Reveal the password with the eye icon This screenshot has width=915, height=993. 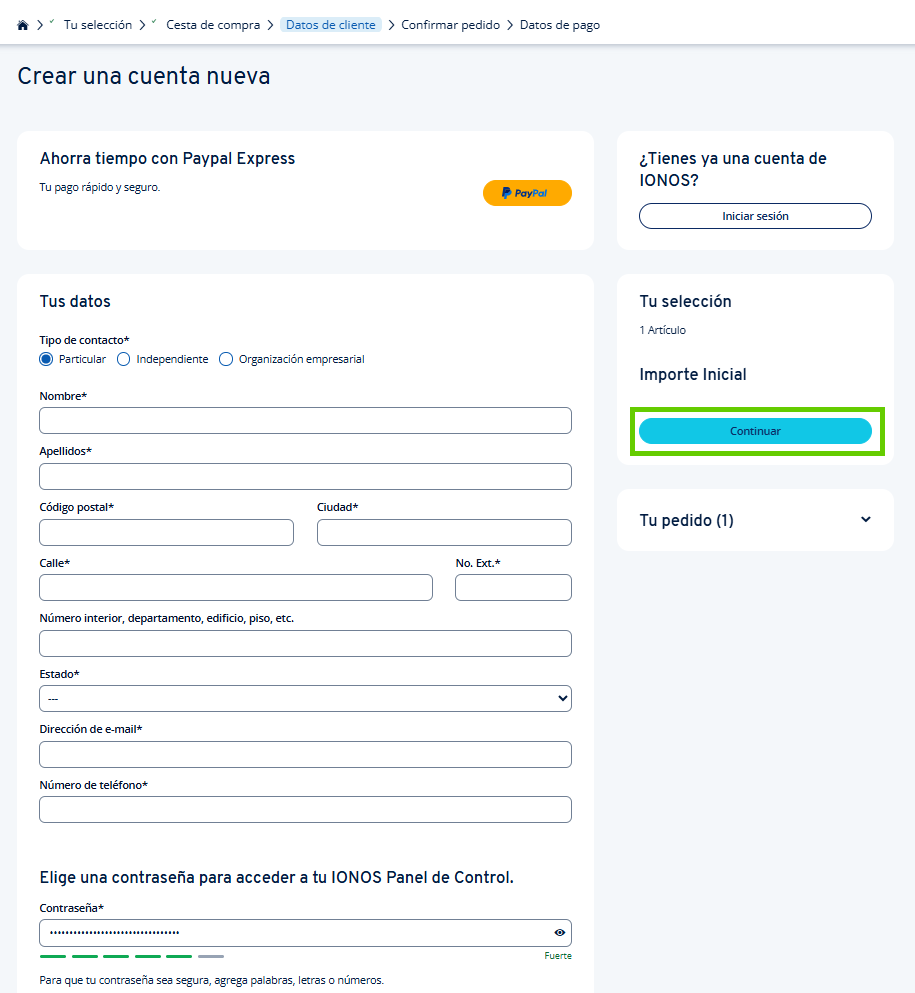(557, 932)
